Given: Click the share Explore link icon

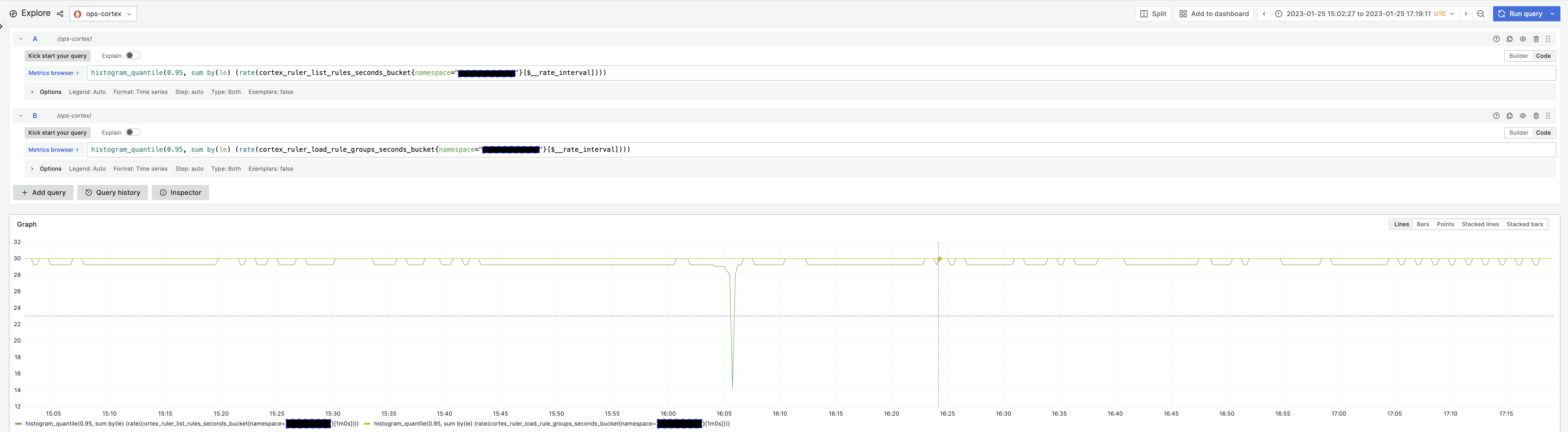Looking at the screenshot, I should 60,13.
